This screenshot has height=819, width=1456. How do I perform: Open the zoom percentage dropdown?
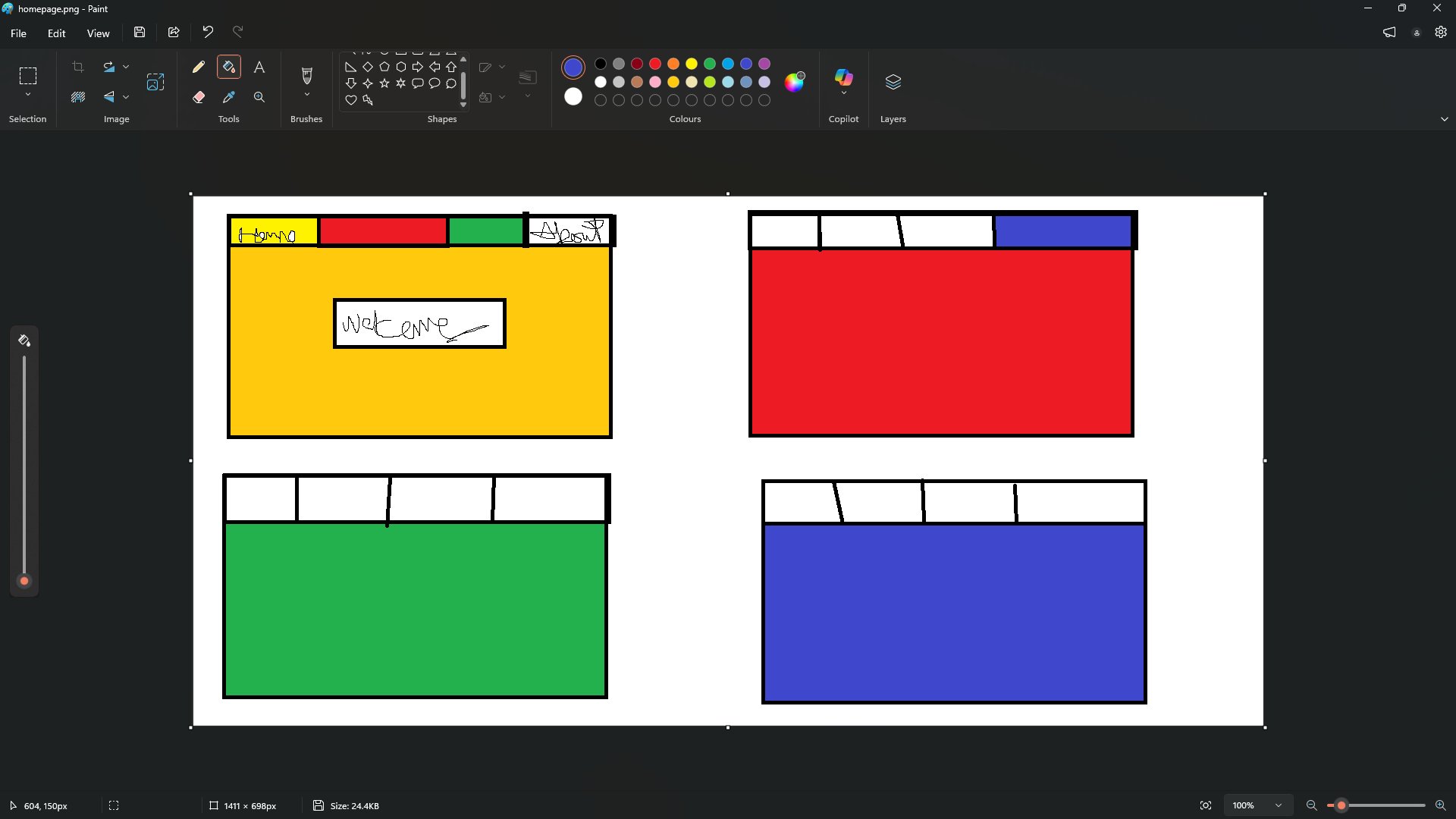(x=1279, y=805)
